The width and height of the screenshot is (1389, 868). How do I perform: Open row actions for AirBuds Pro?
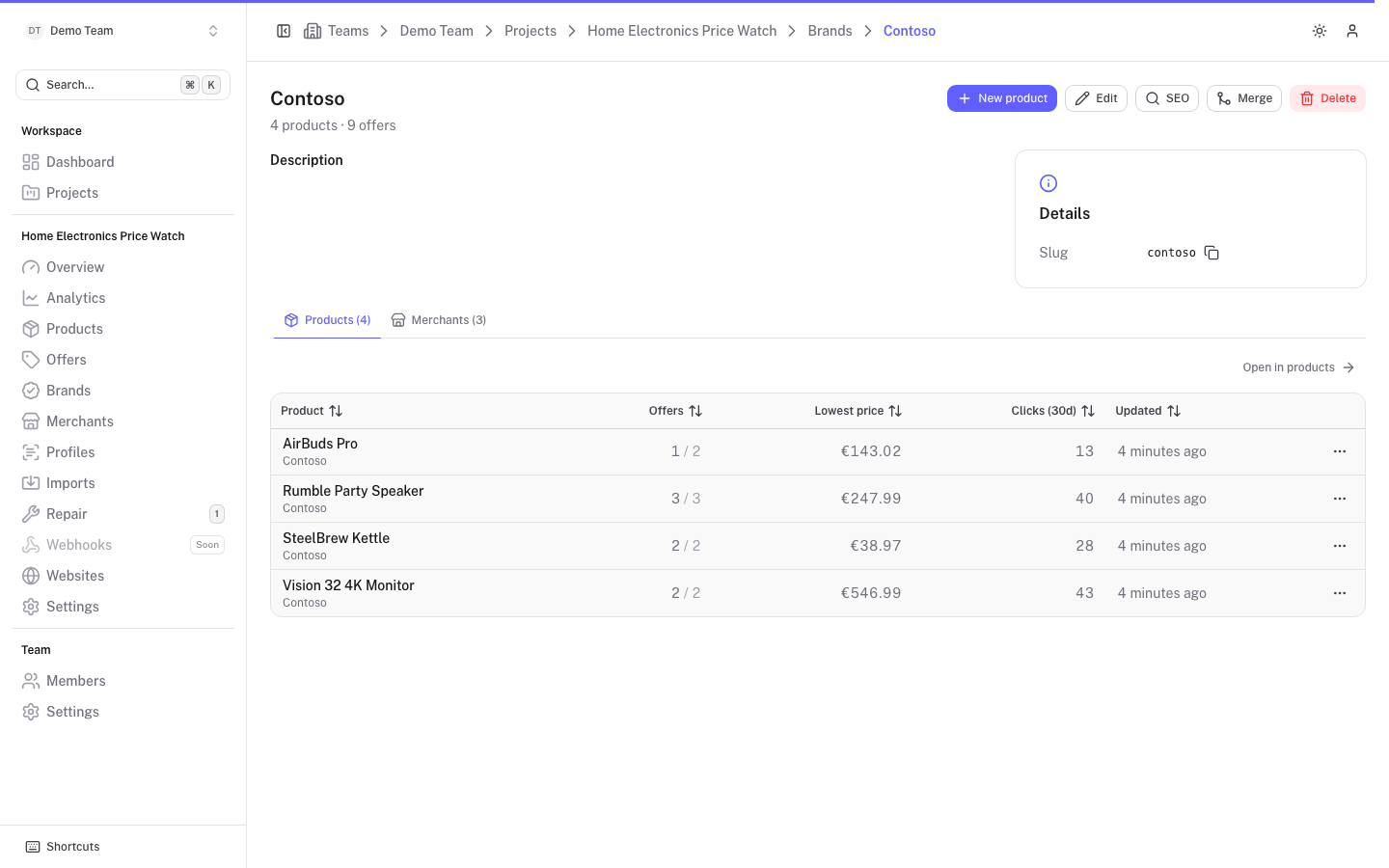pos(1340,451)
